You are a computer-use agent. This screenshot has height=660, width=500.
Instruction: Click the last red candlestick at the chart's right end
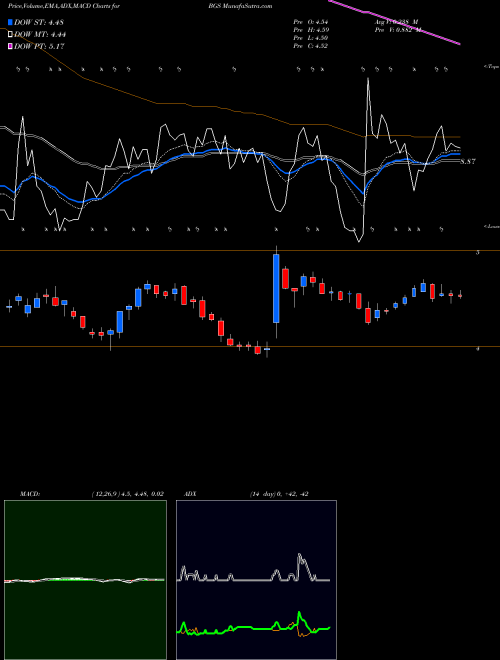[460, 296]
